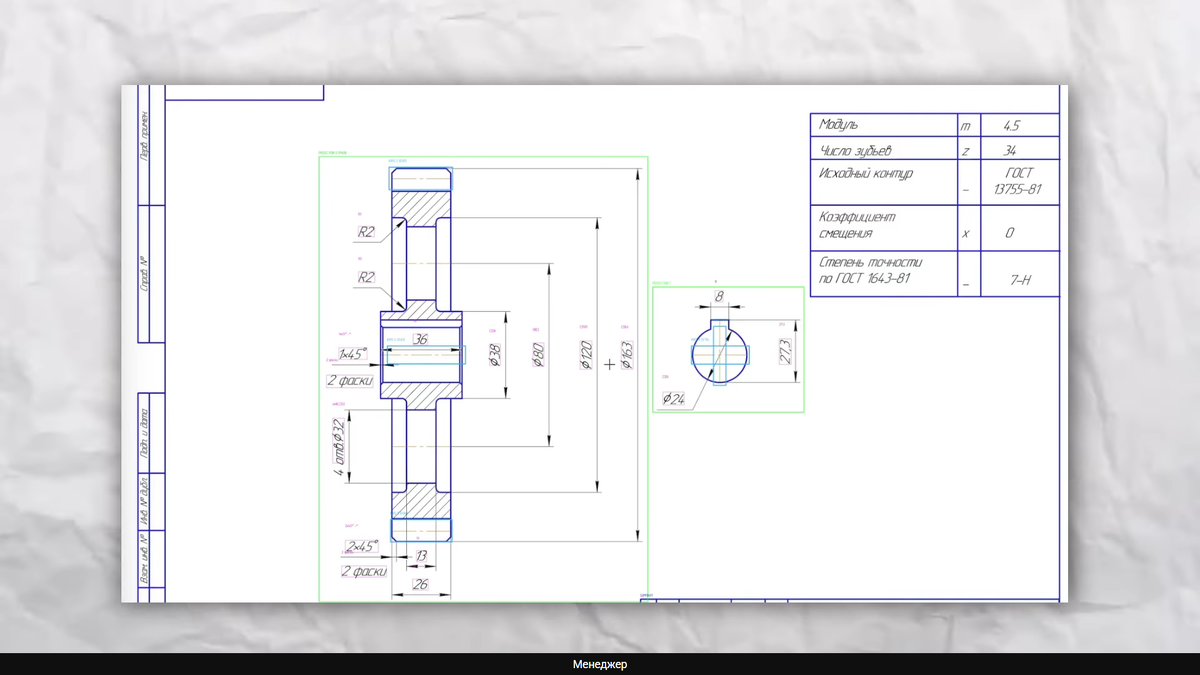
Task: Select the keyway height dimension 27,3
Action: coord(784,351)
